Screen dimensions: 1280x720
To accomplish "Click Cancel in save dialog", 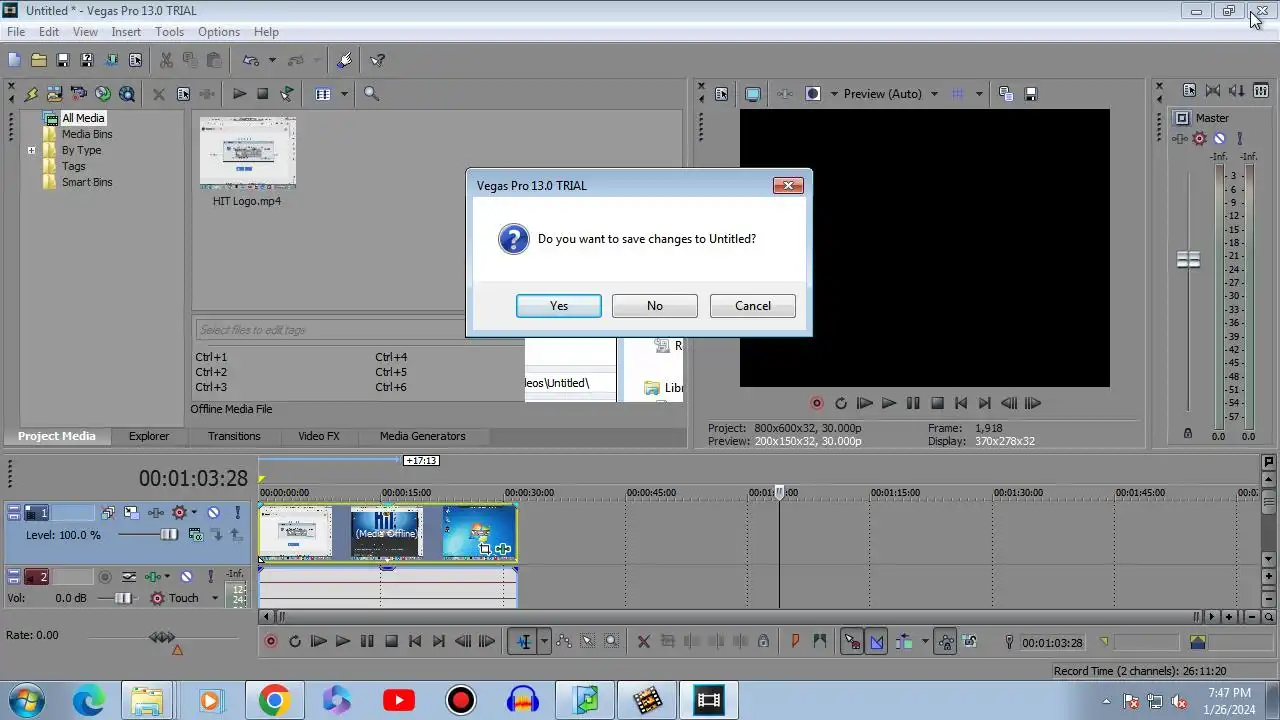I will [x=753, y=306].
